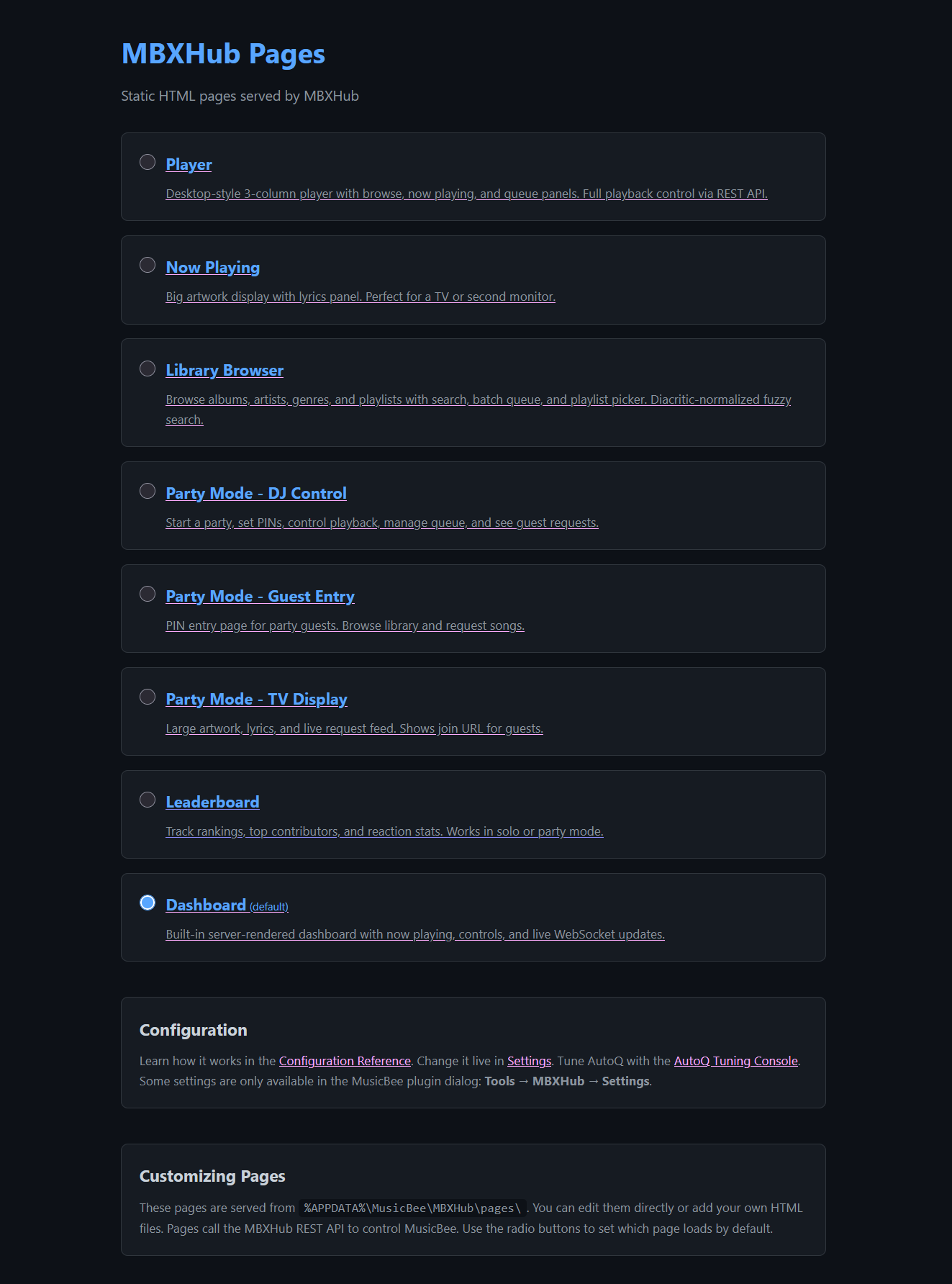Click the selected Dashboard radio button
Screen dimensions: 952x1284
[148, 902]
